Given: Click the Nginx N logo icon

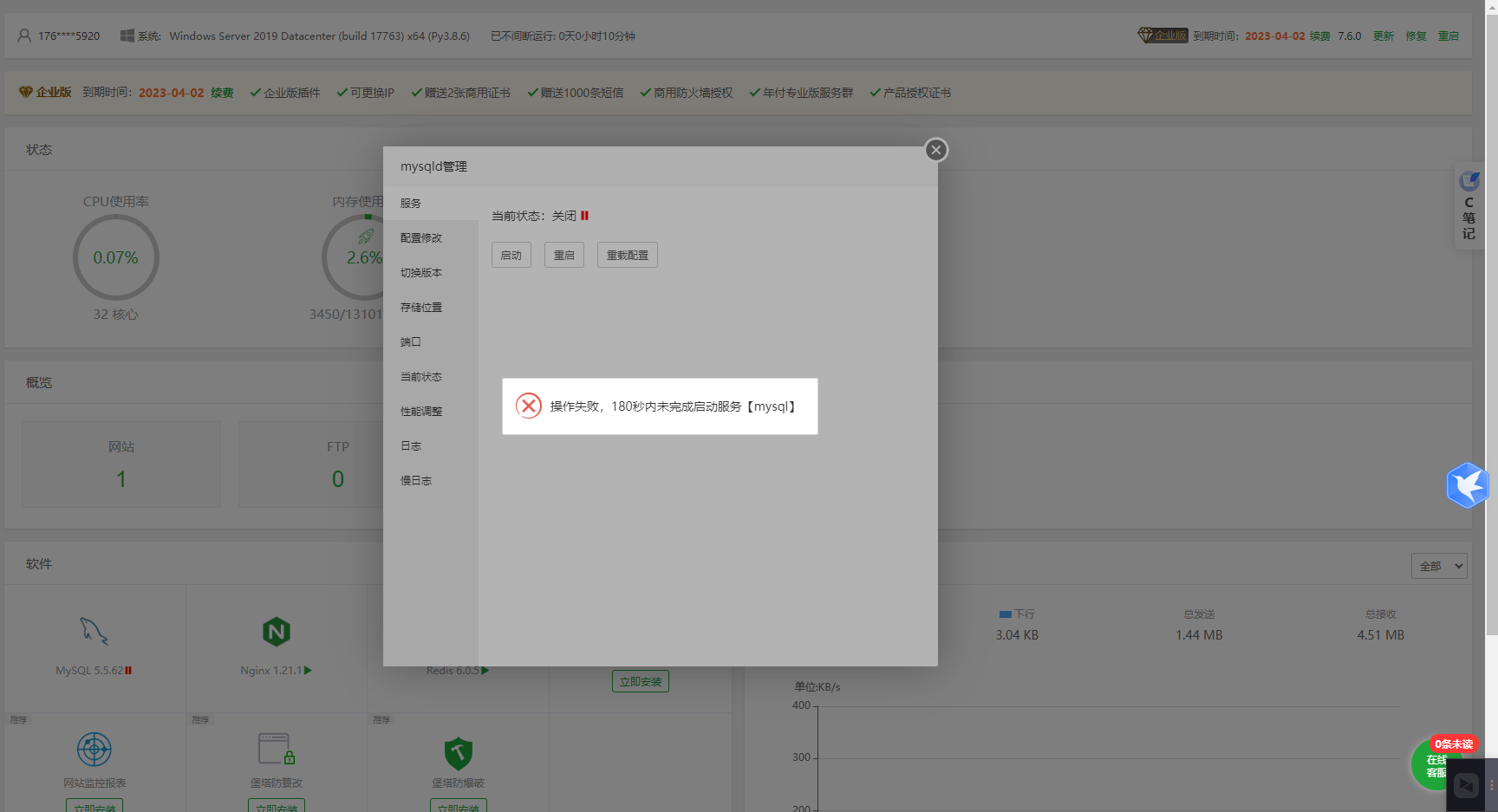Looking at the screenshot, I should coord(277,632).
